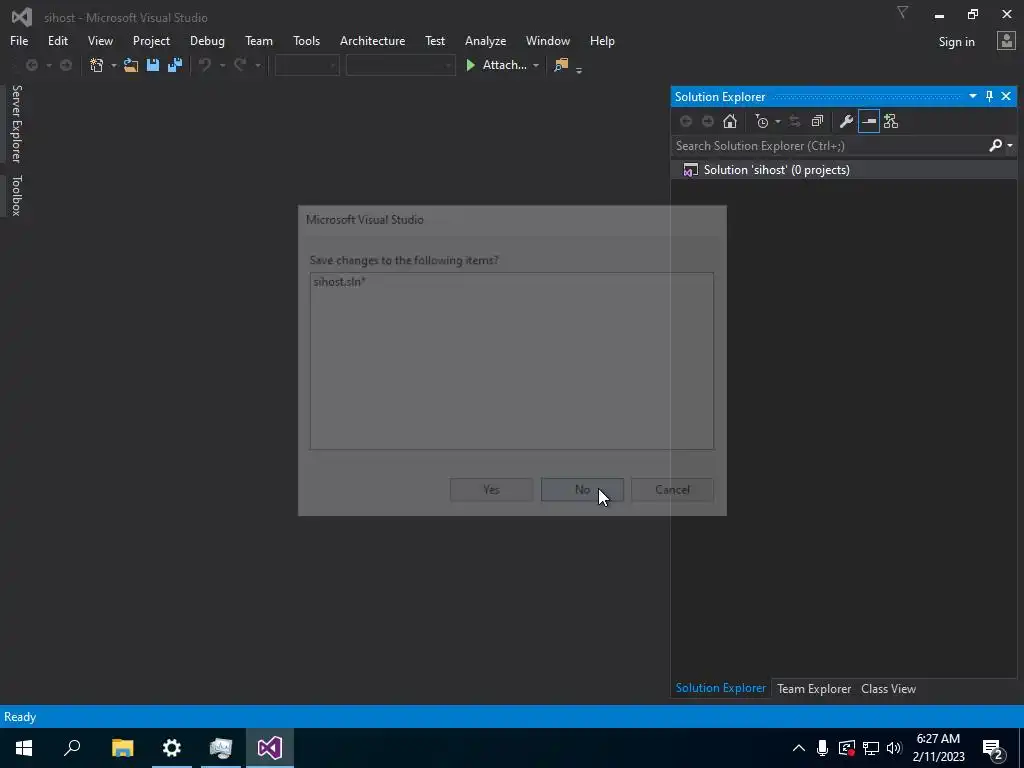
Task: Open the Project menu
Action: pos(152,40)
